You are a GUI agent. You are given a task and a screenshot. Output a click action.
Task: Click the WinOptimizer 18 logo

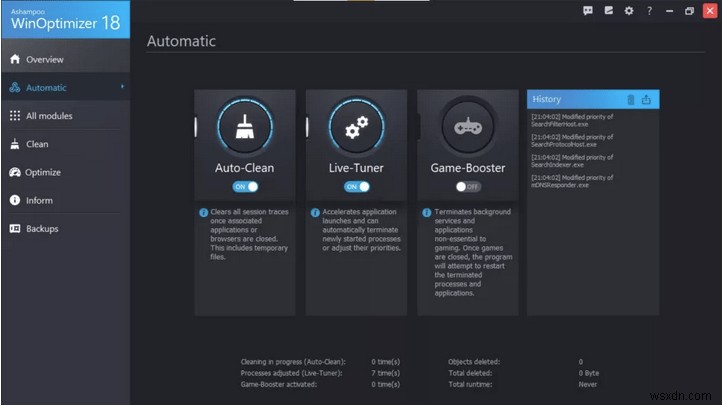point(65,19)
